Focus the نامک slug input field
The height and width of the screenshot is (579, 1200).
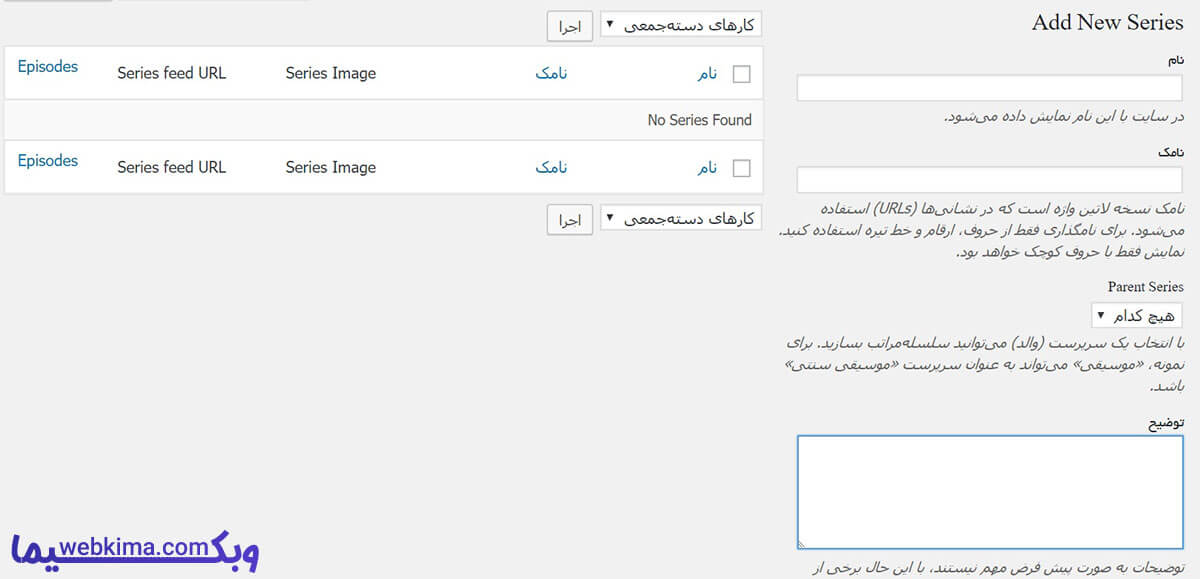coord(990,180)
